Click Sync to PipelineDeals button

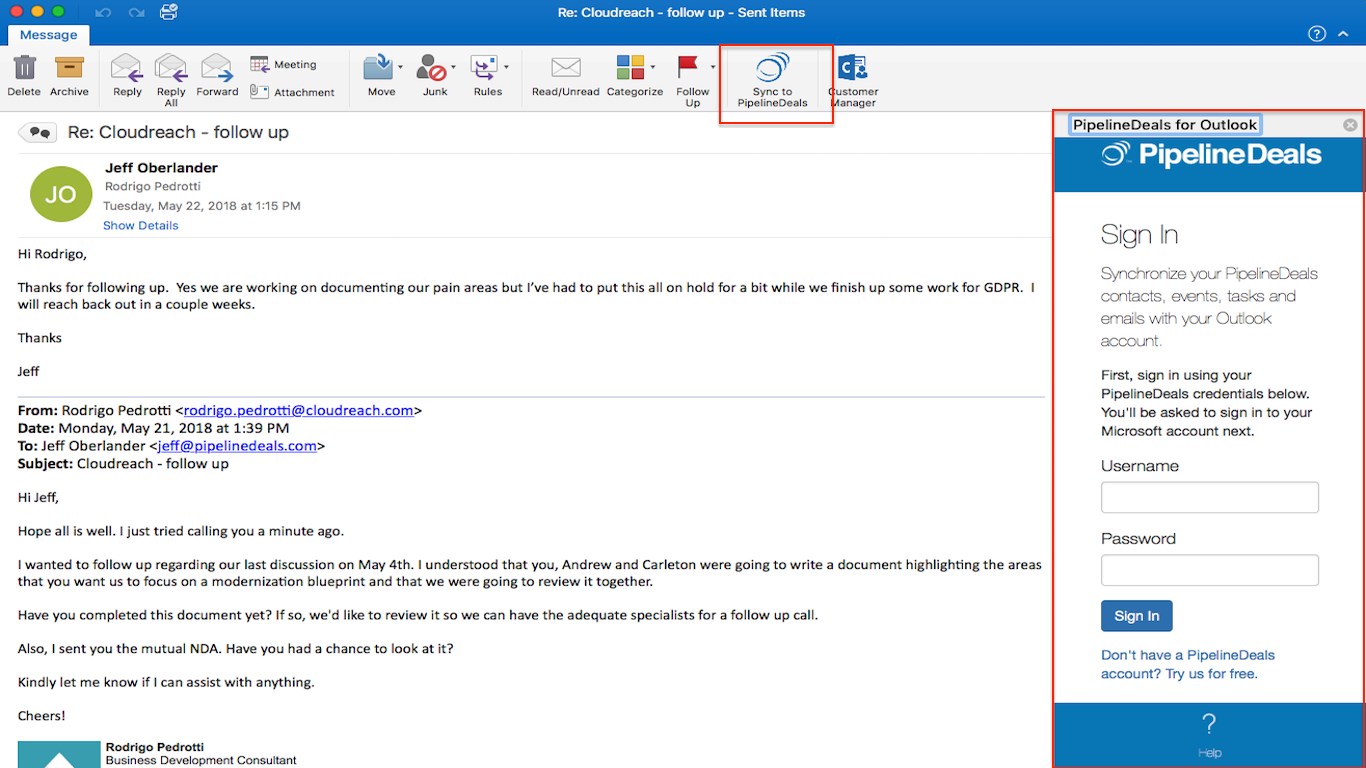(772, 81)
